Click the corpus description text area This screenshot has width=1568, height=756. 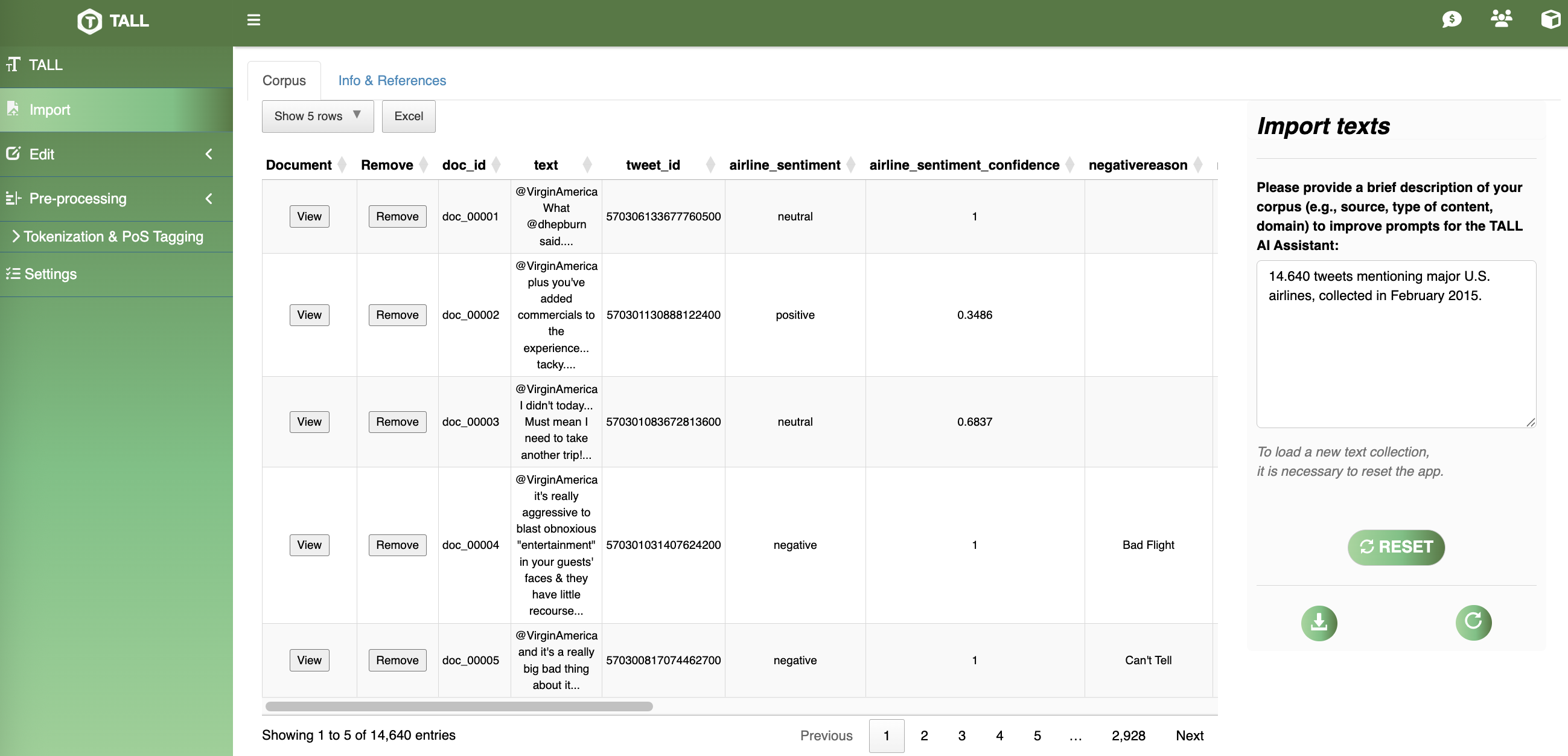click(1396, 344)
